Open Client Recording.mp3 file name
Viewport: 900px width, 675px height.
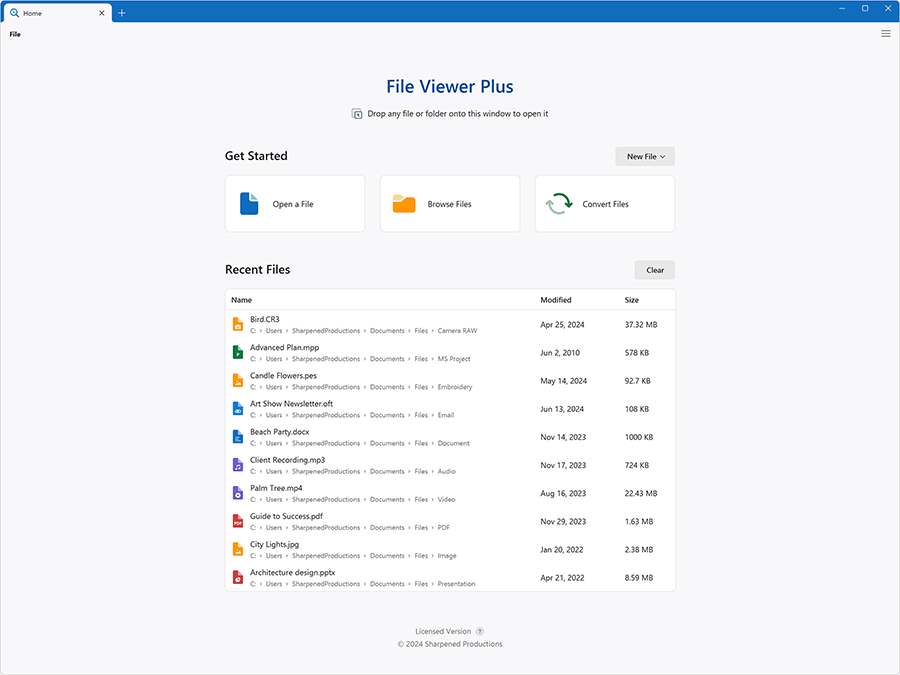tap(287, 460)
